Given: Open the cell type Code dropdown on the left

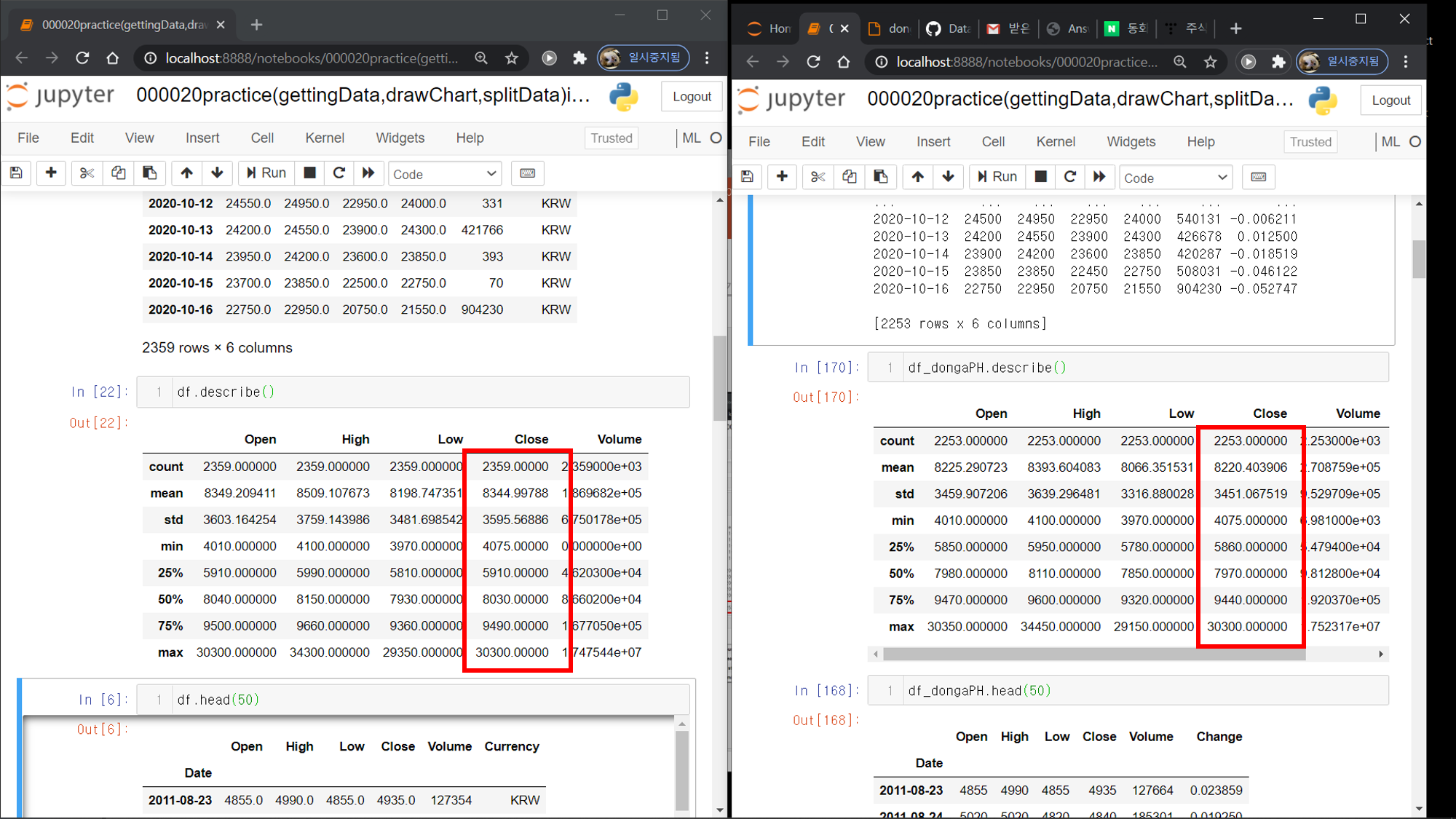Looking at the screenshot, I should (x=444, y=174).
